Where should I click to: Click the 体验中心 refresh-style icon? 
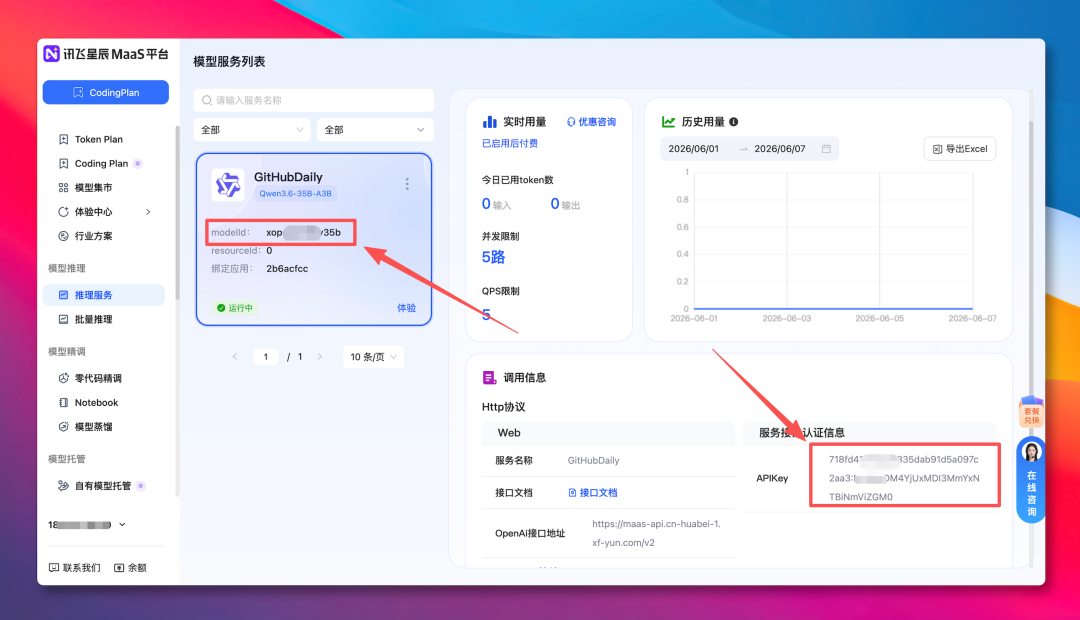point(63,211)
